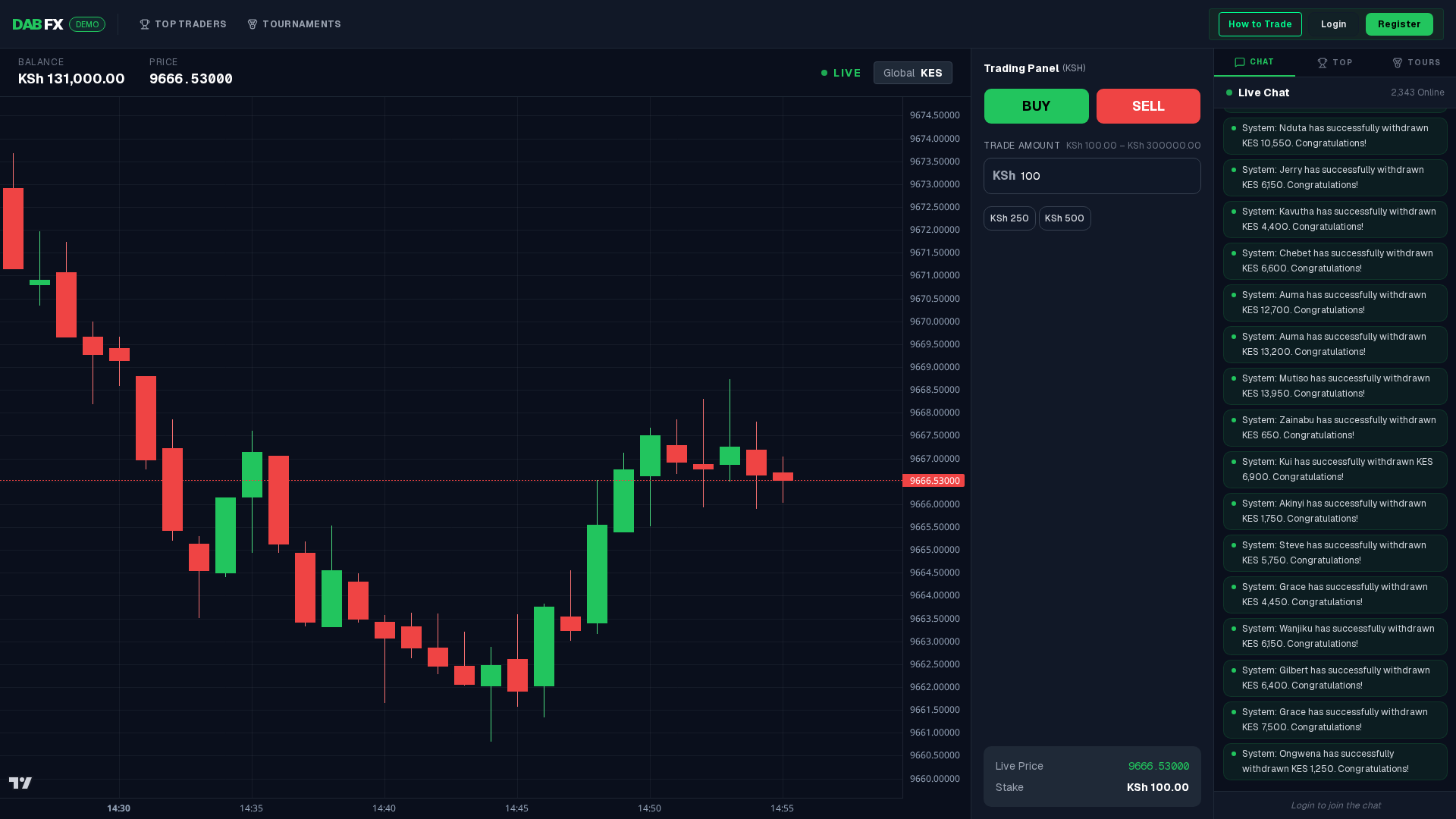Click the medal icon in TOURS tab

1398,63
